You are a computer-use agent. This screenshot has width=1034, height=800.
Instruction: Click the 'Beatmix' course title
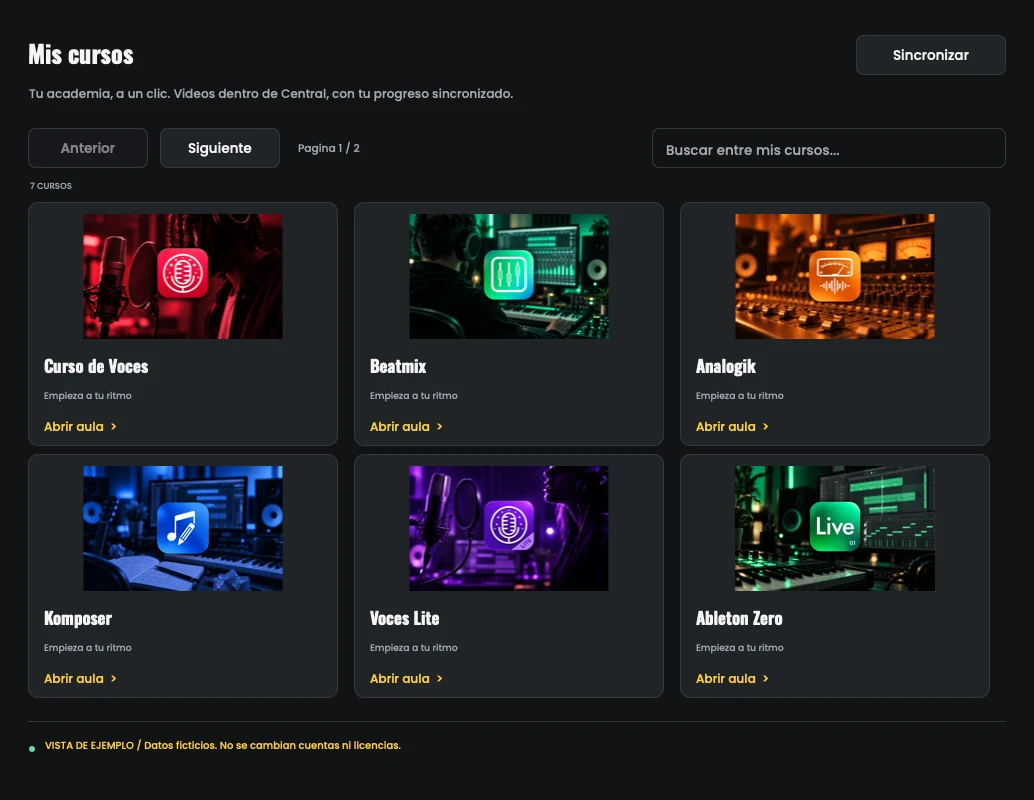coord(398,367)
